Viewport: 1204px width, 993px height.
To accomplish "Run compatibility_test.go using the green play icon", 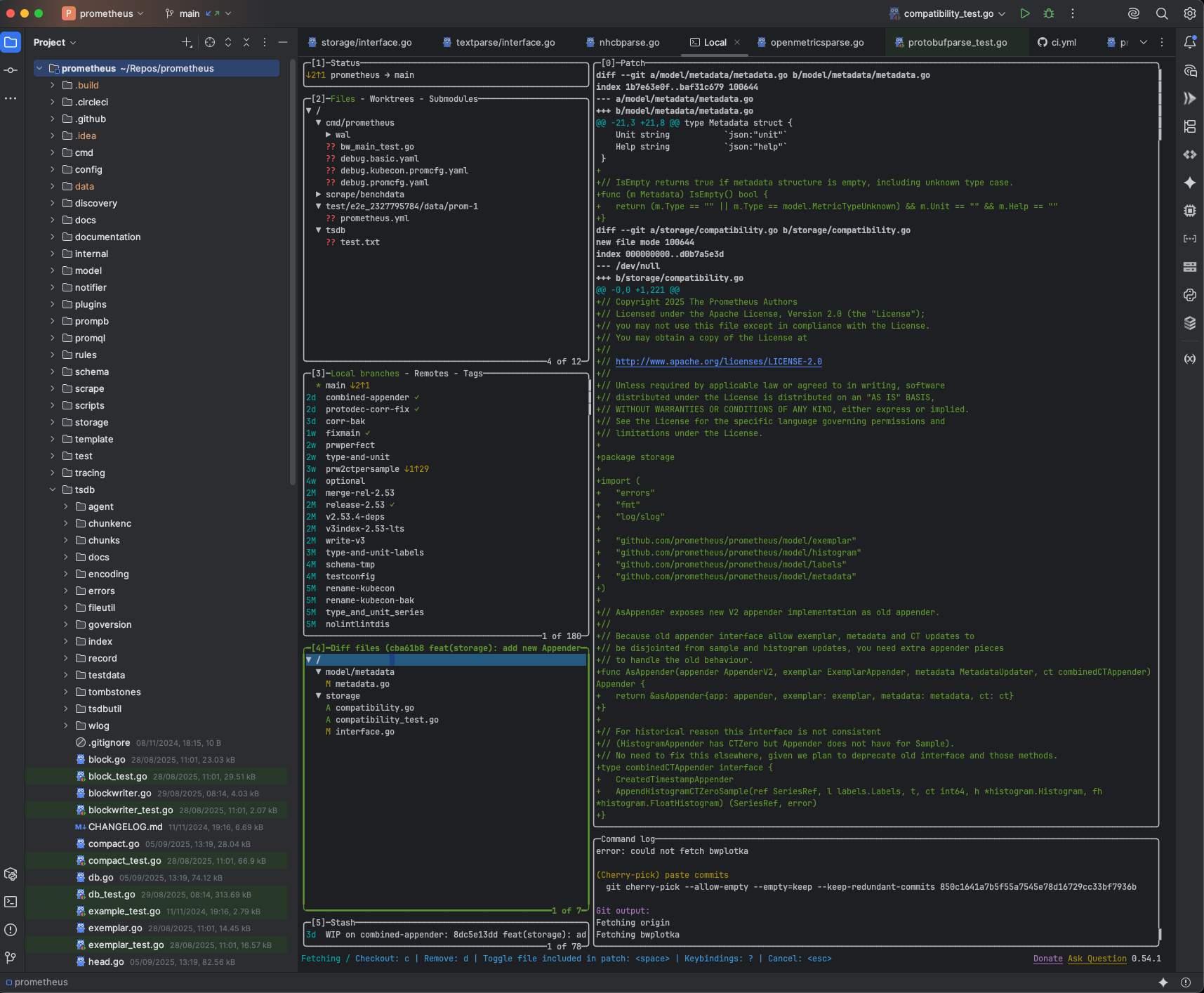I will (1024, 13).
